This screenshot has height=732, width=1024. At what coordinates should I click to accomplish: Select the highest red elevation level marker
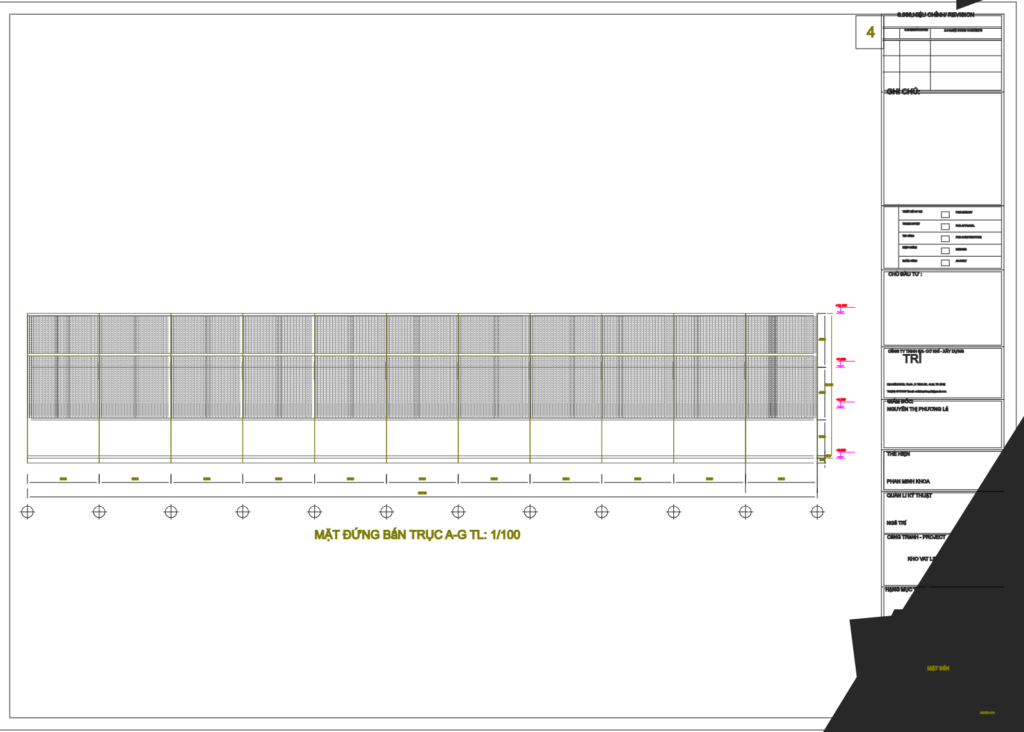[842, 307]
